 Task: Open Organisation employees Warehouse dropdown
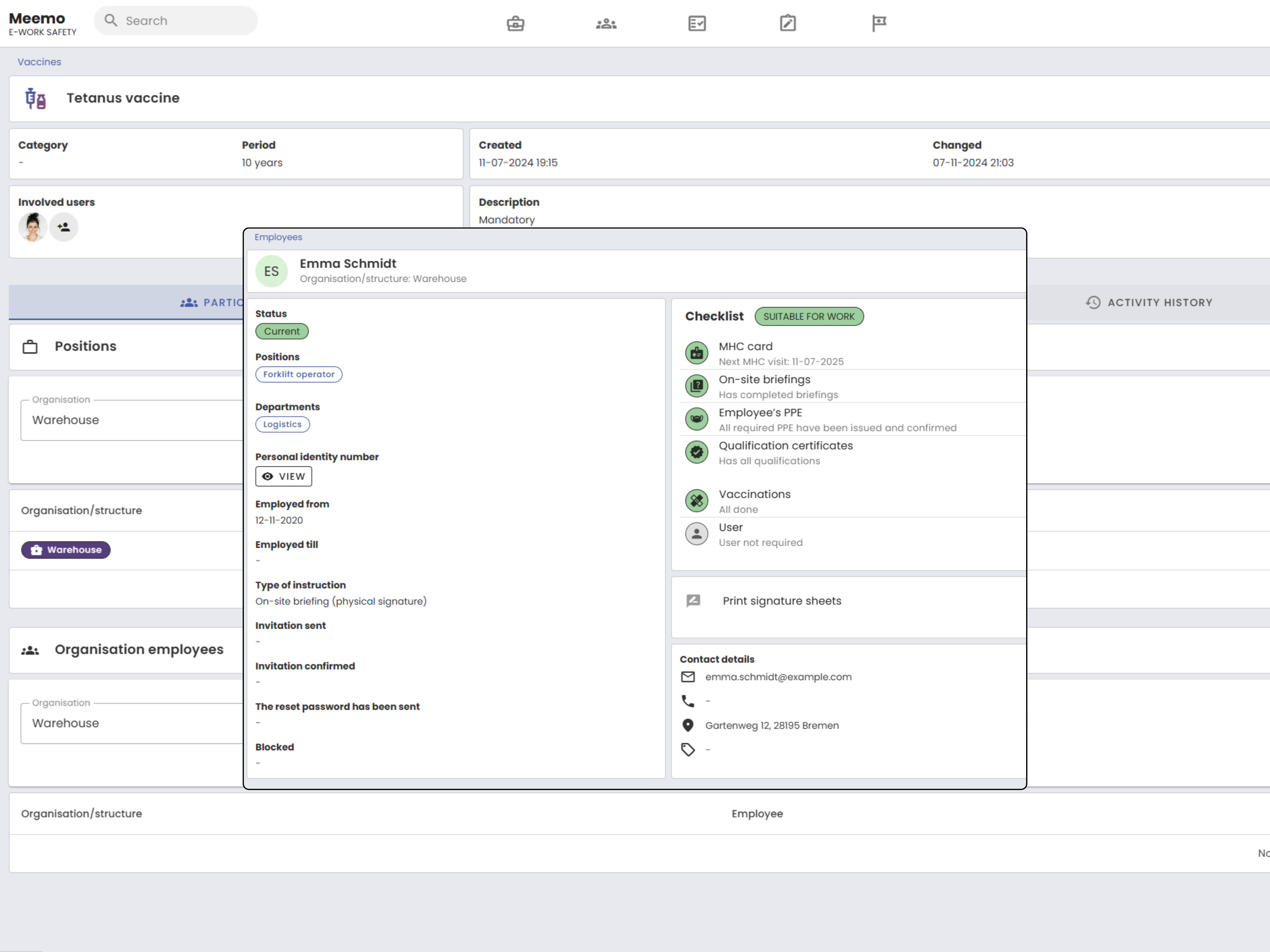pos(132,723)
